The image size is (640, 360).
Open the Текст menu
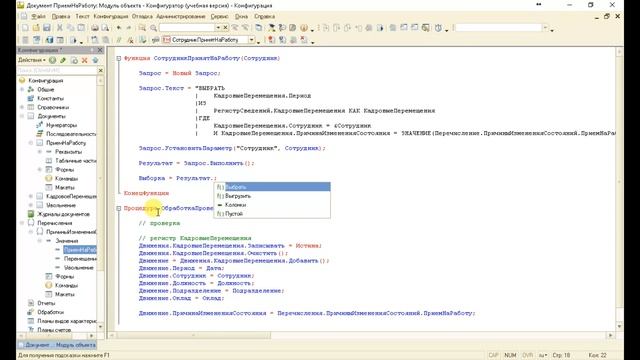pos(82,16)
